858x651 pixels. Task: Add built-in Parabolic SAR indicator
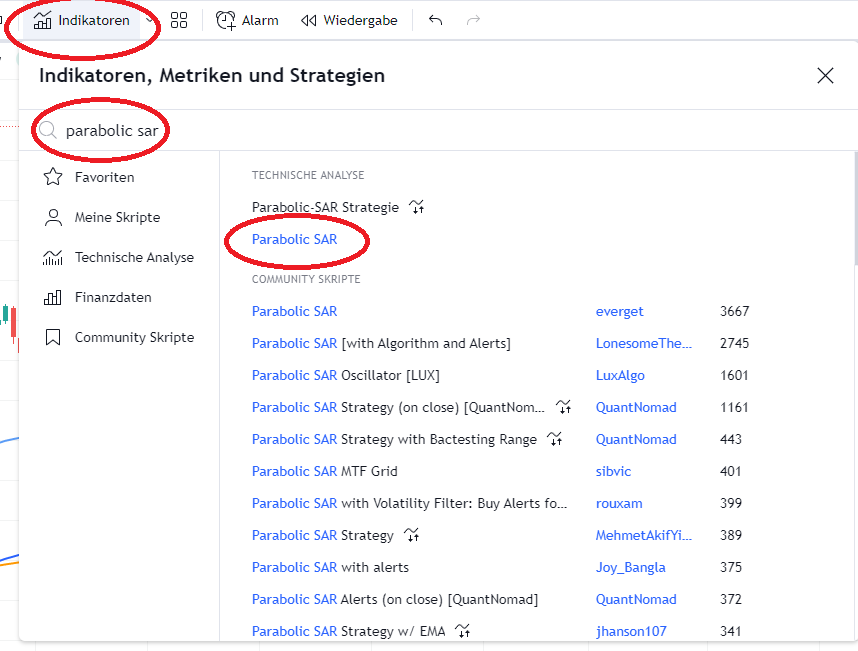295,239
